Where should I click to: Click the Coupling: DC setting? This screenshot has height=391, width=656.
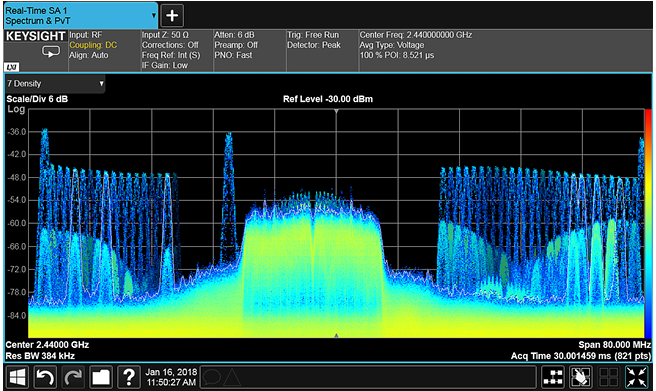pyautogui.click(x=93, y=45)
